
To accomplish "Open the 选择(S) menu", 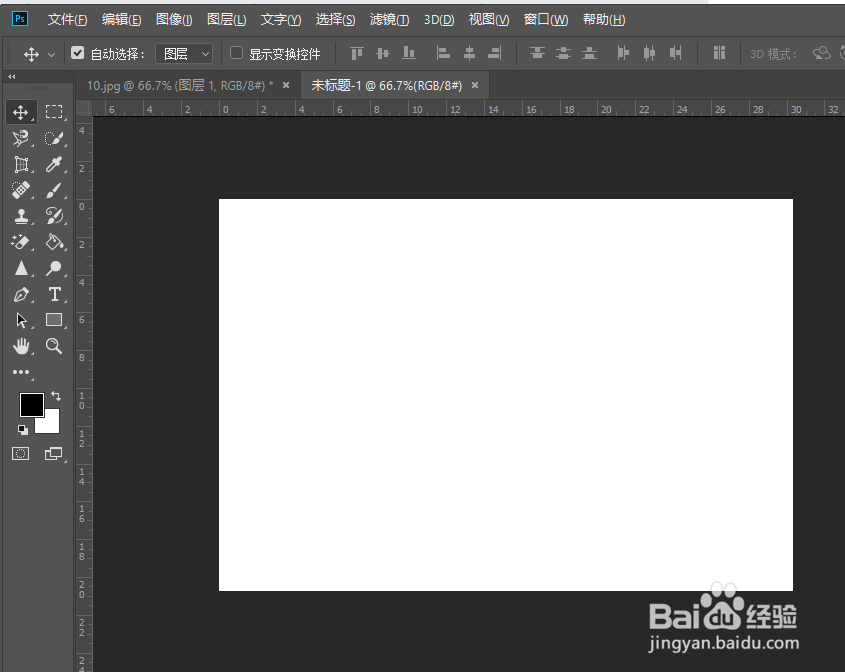I will coord(335,20).
